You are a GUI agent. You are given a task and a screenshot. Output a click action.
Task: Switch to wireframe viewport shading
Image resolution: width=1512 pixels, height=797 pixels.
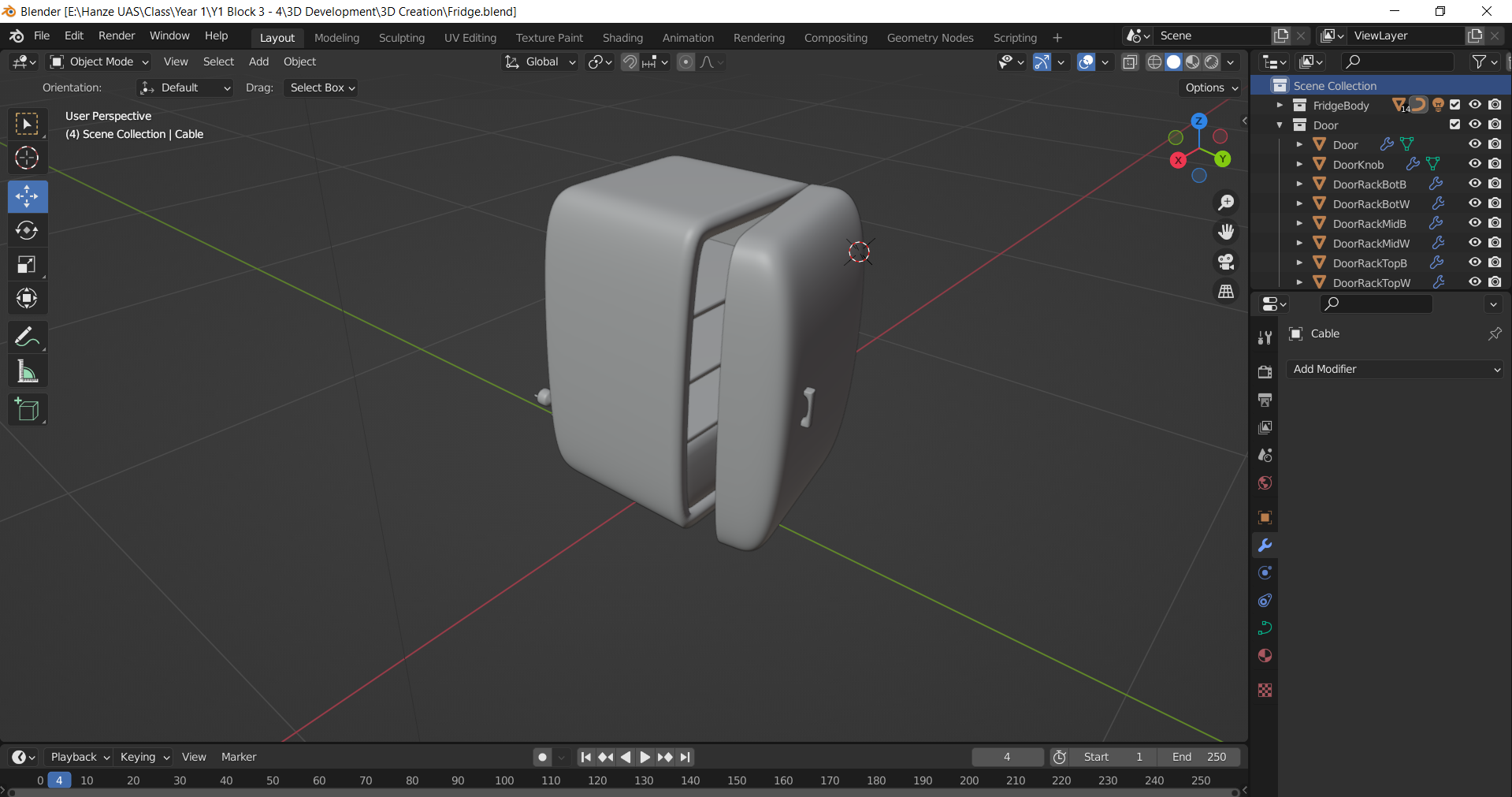(1154, 61)
